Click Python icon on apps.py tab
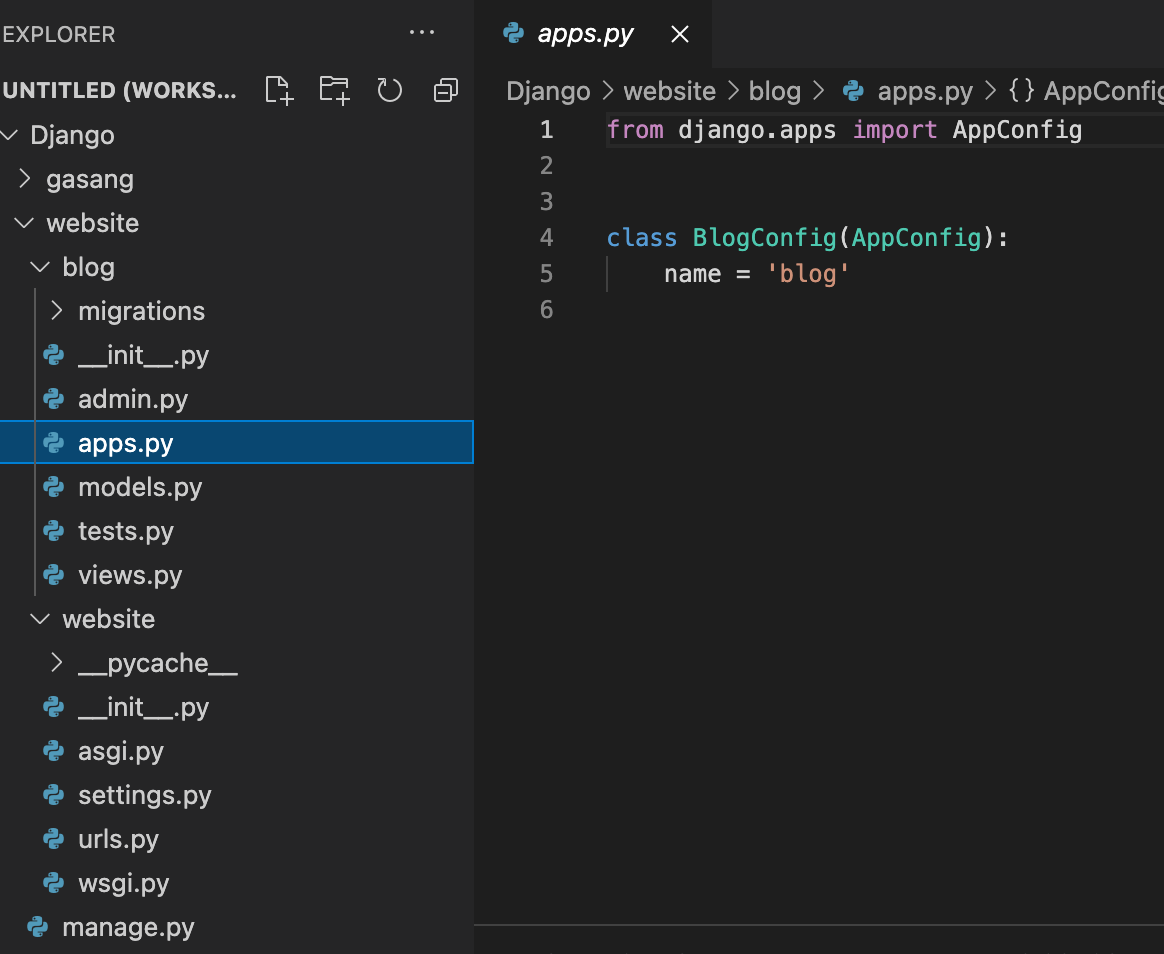The image size is (1164, 954). (514, 33)
